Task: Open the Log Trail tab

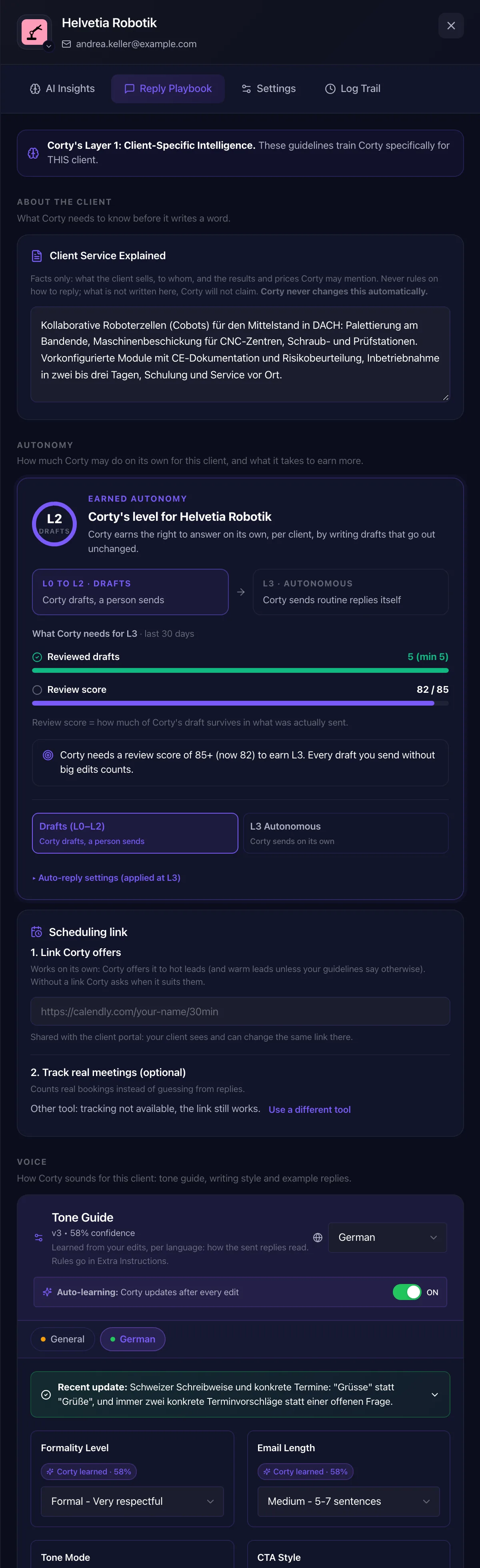Action: coord(353,89)
